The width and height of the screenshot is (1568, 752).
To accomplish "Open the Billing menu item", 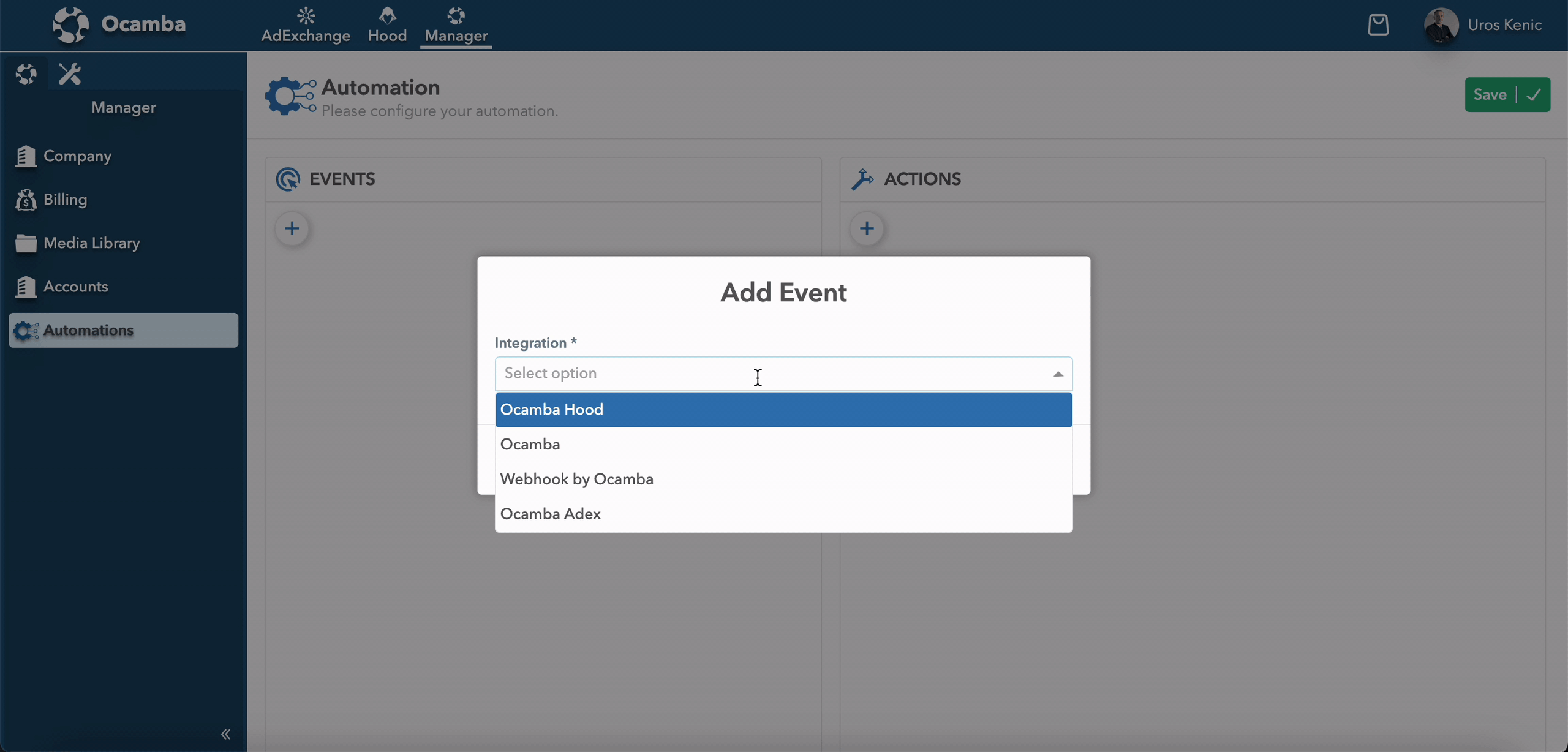I will click(123, 200).
